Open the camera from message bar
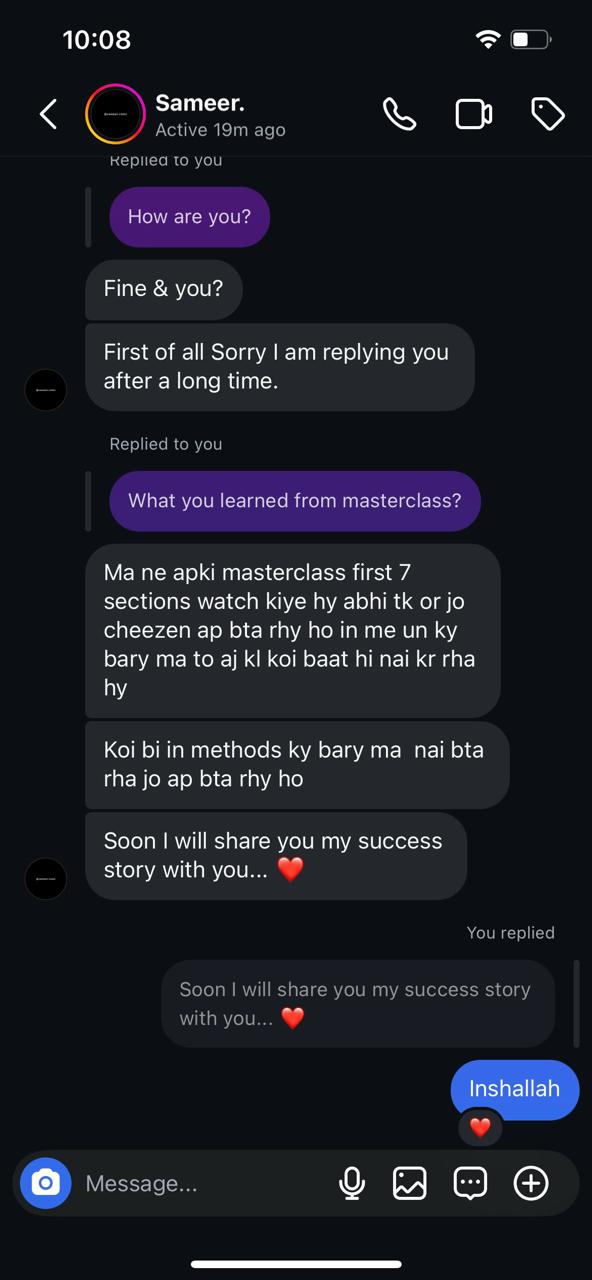This screenshot has height=1280, width=592. 46,1183
